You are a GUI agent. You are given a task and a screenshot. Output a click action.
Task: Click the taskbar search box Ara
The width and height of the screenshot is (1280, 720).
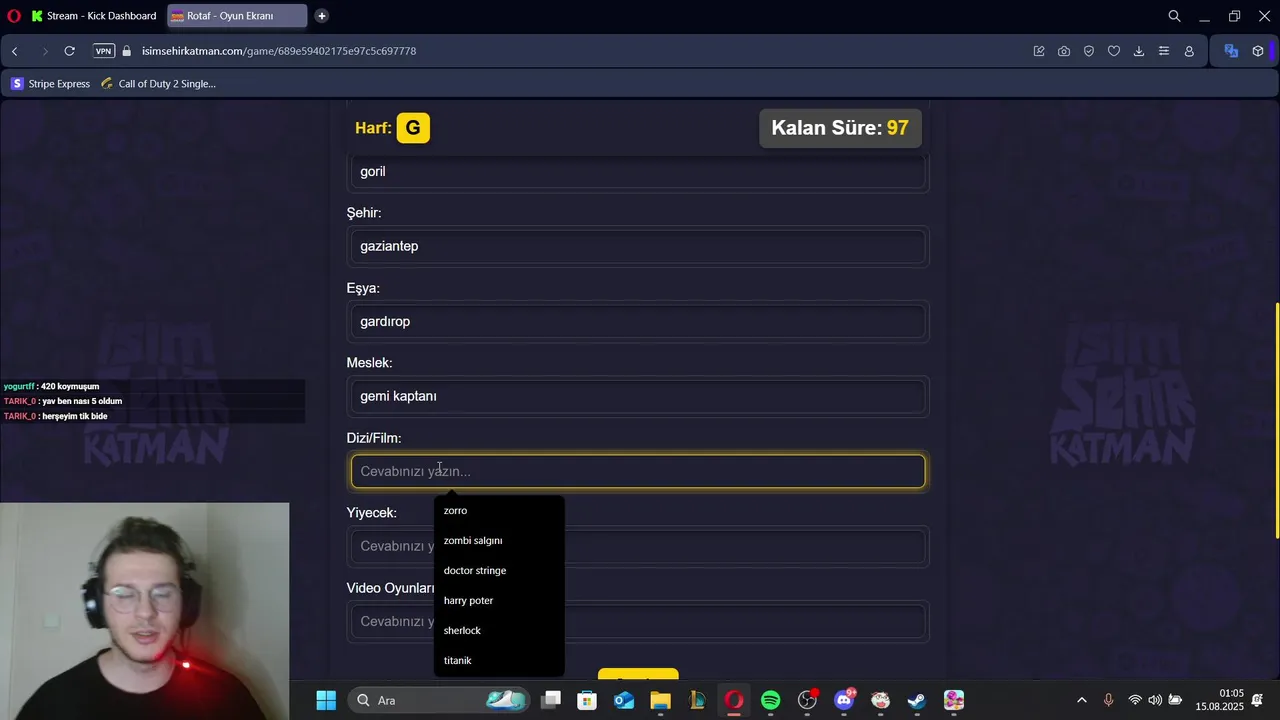(438, 700)
